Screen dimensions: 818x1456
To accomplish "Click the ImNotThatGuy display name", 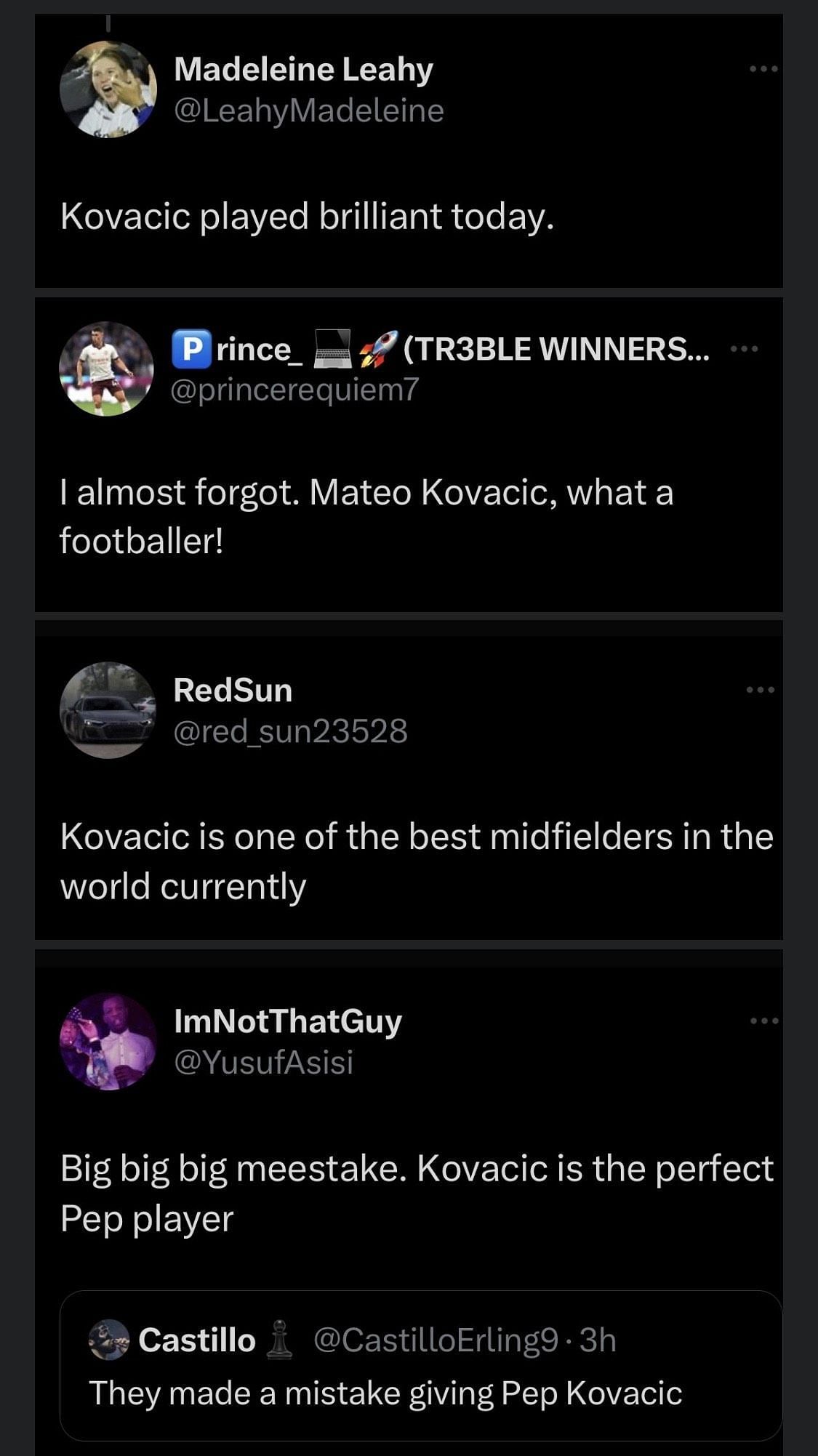I will click(x=287, y=1021).
